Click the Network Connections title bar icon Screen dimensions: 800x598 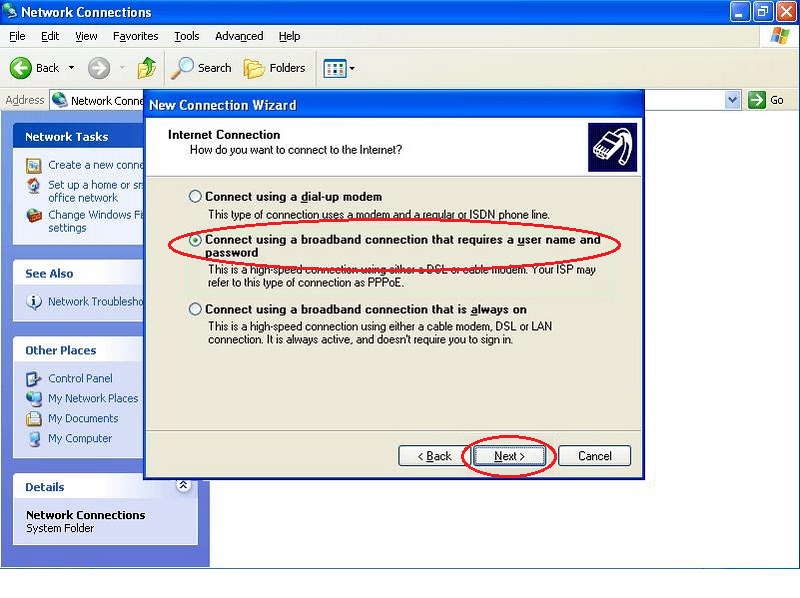[10, 11]
